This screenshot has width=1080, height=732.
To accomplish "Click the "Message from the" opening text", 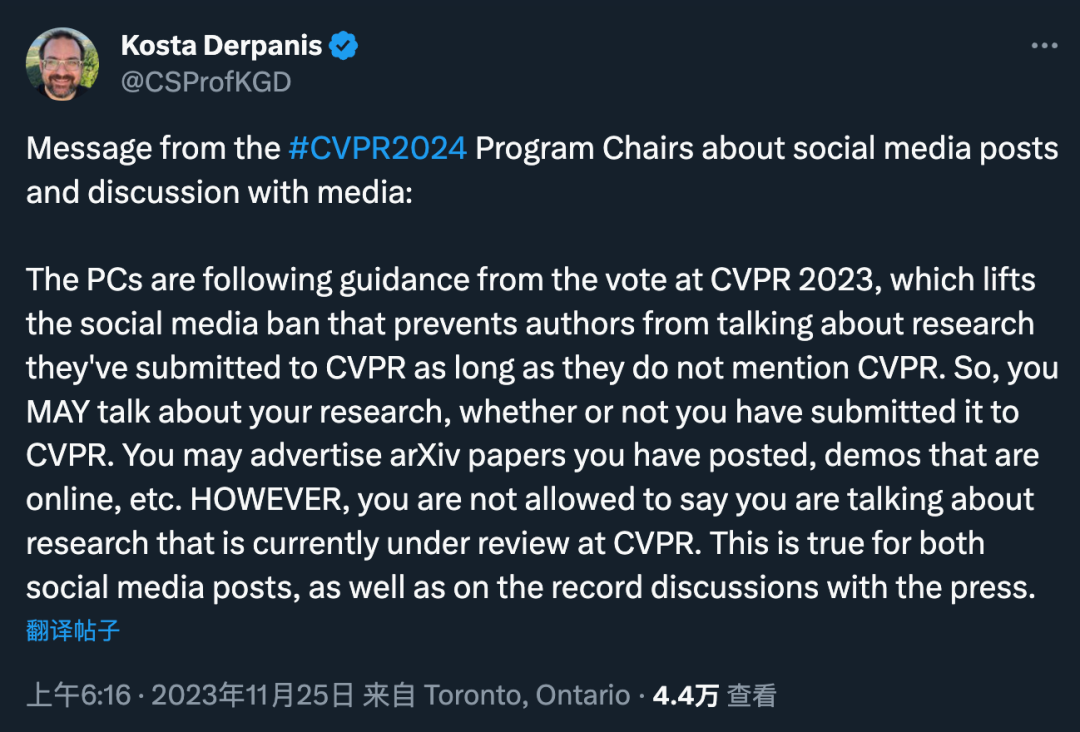I will (153, 148).
